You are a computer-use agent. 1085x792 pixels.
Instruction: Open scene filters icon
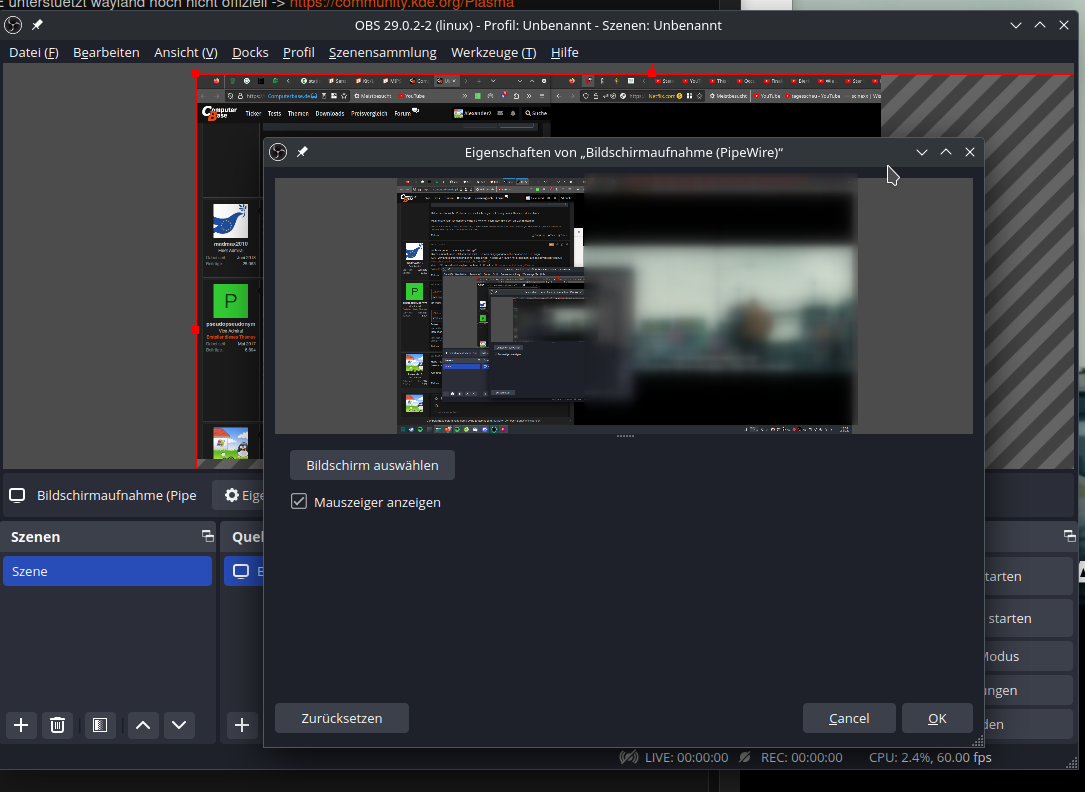pos(100,725)
